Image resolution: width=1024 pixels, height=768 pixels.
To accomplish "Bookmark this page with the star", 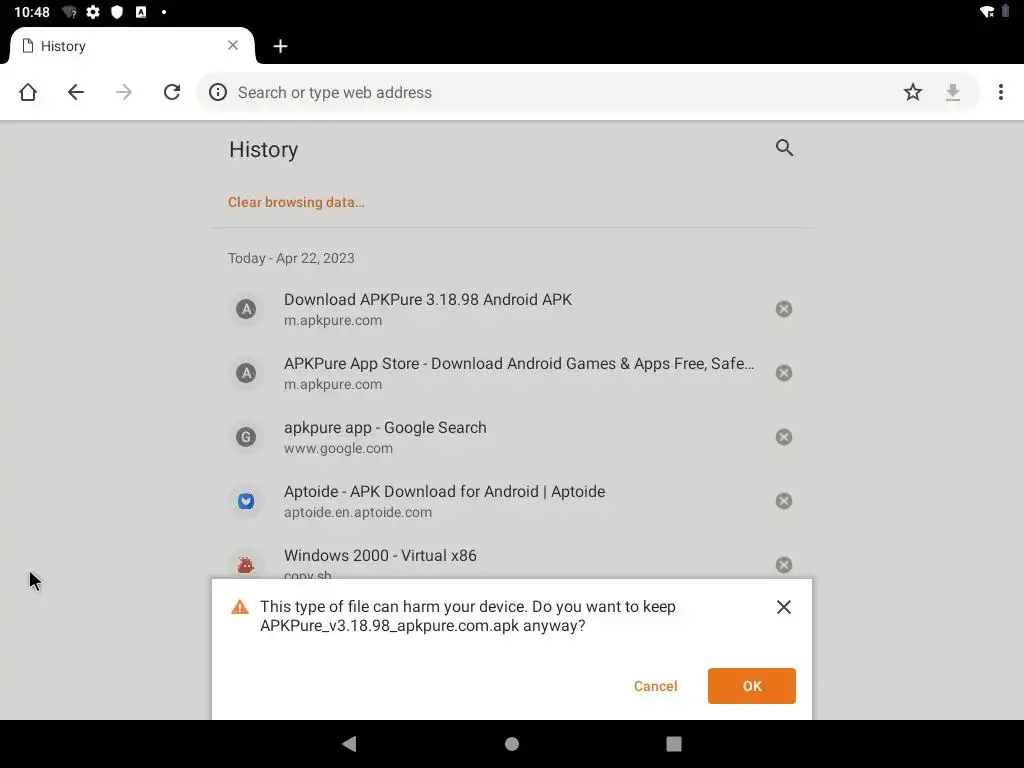I will [x=912, y=92].
